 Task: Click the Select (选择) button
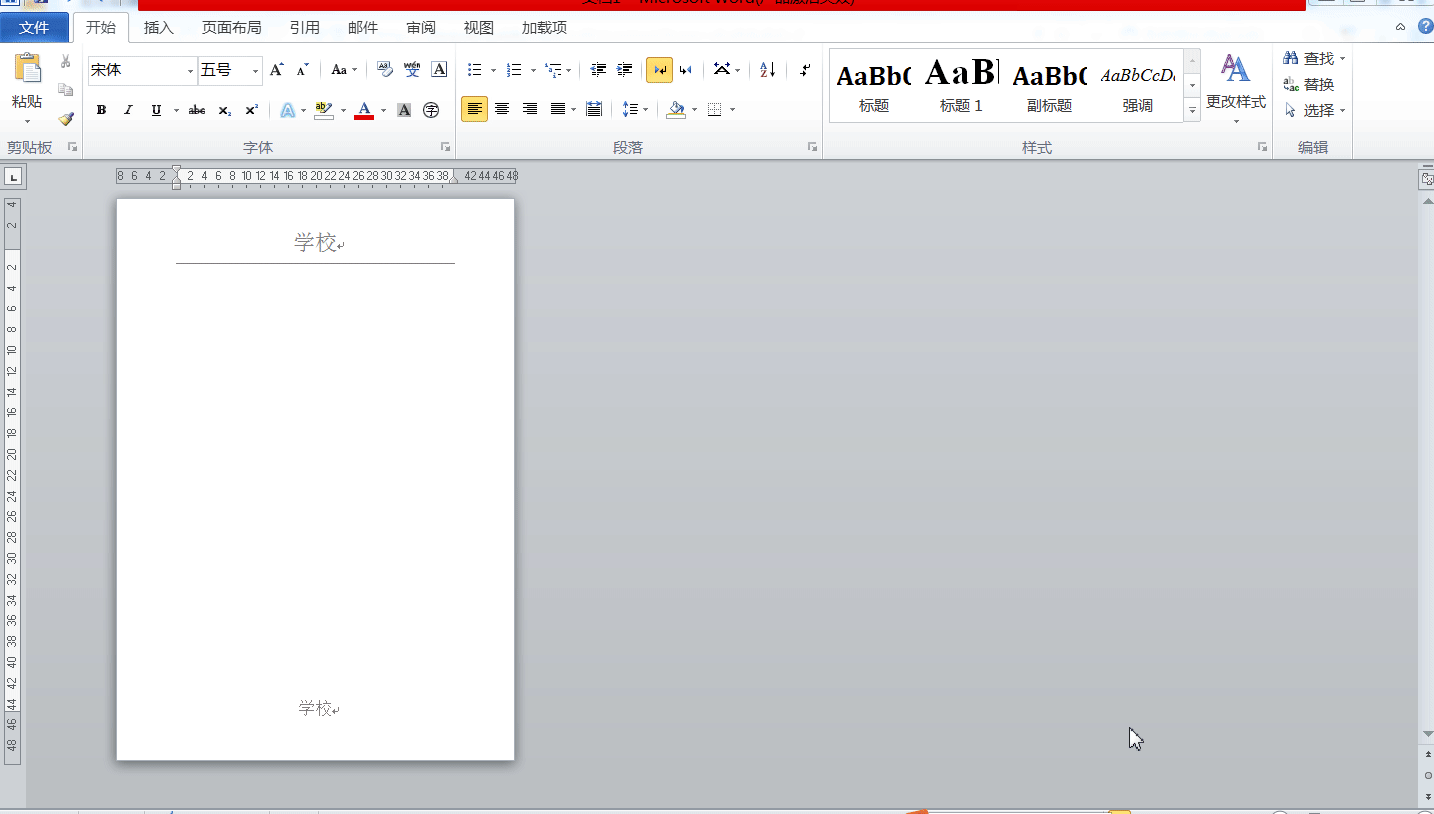point(1315,111)
